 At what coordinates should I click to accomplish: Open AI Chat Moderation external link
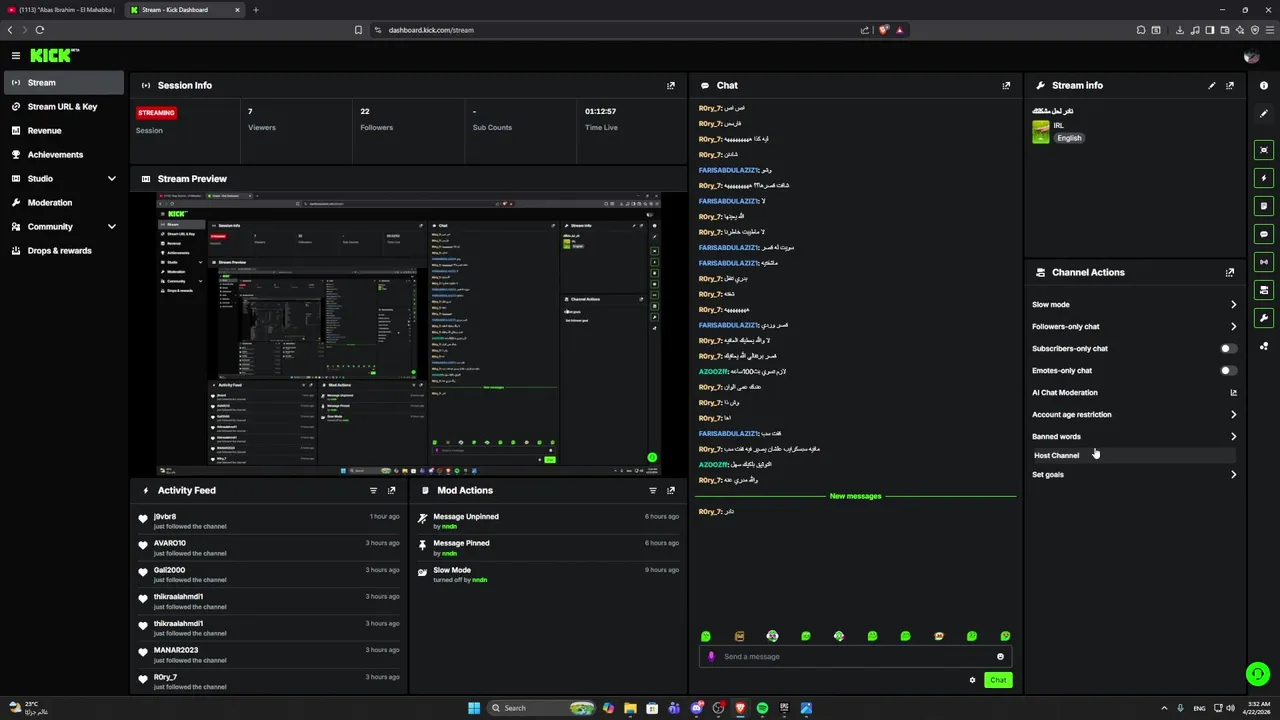click(1233, 393)
